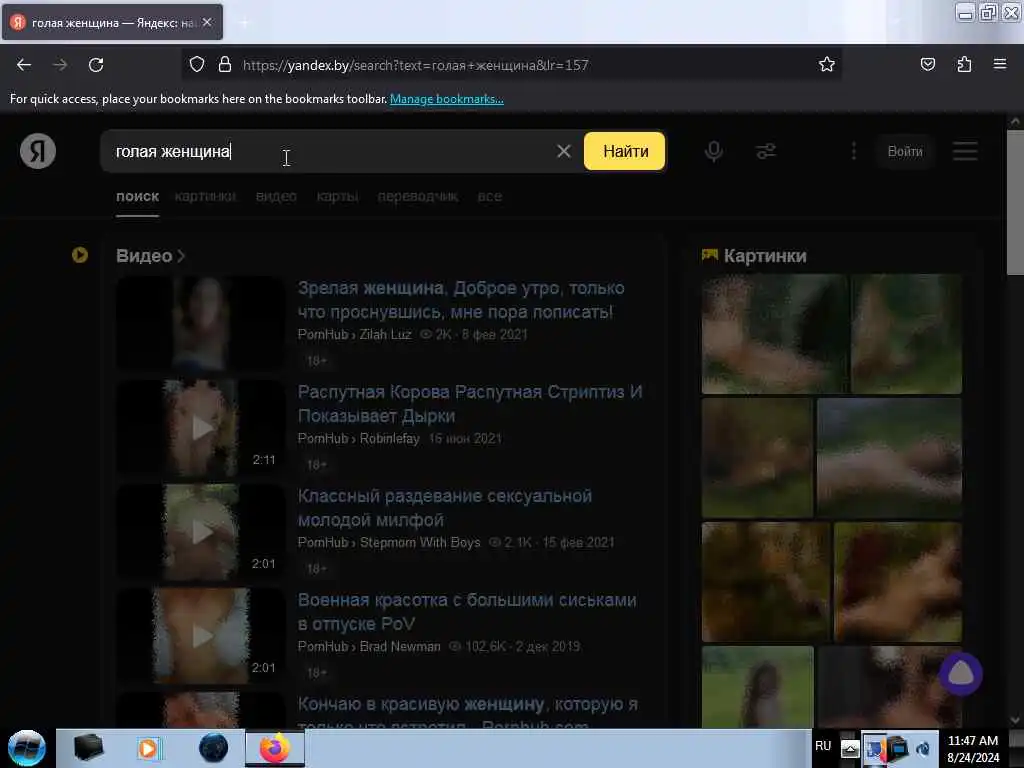Click the yellow play icon beside Видео
This screenshot has width=1024, height=768.
click(x=80, y=255)
